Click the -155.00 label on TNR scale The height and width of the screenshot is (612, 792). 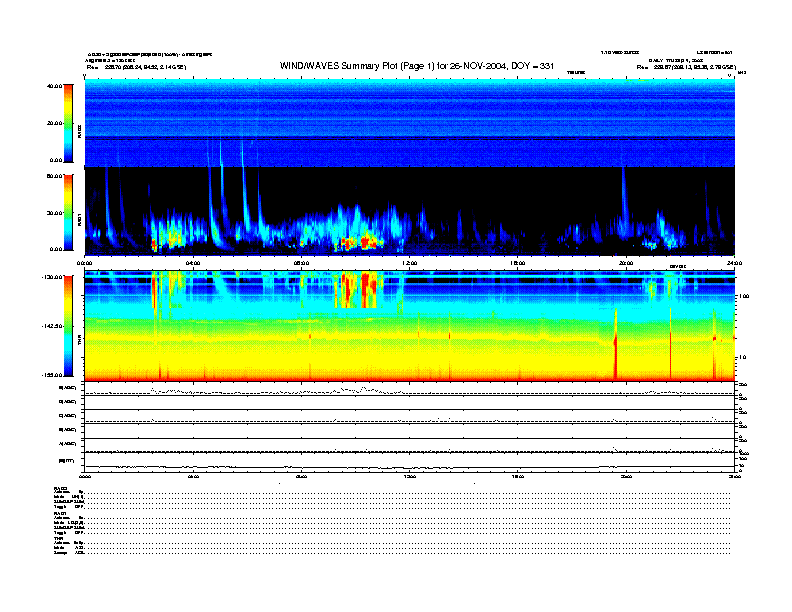[x=50, y=373]
